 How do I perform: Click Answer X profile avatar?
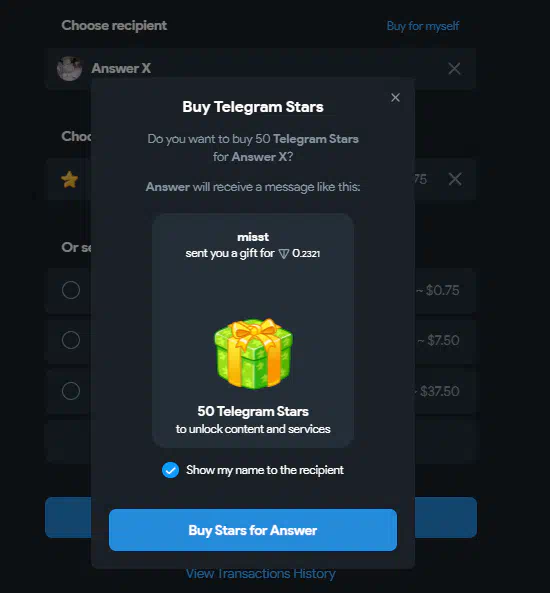(x=69, y=68)
